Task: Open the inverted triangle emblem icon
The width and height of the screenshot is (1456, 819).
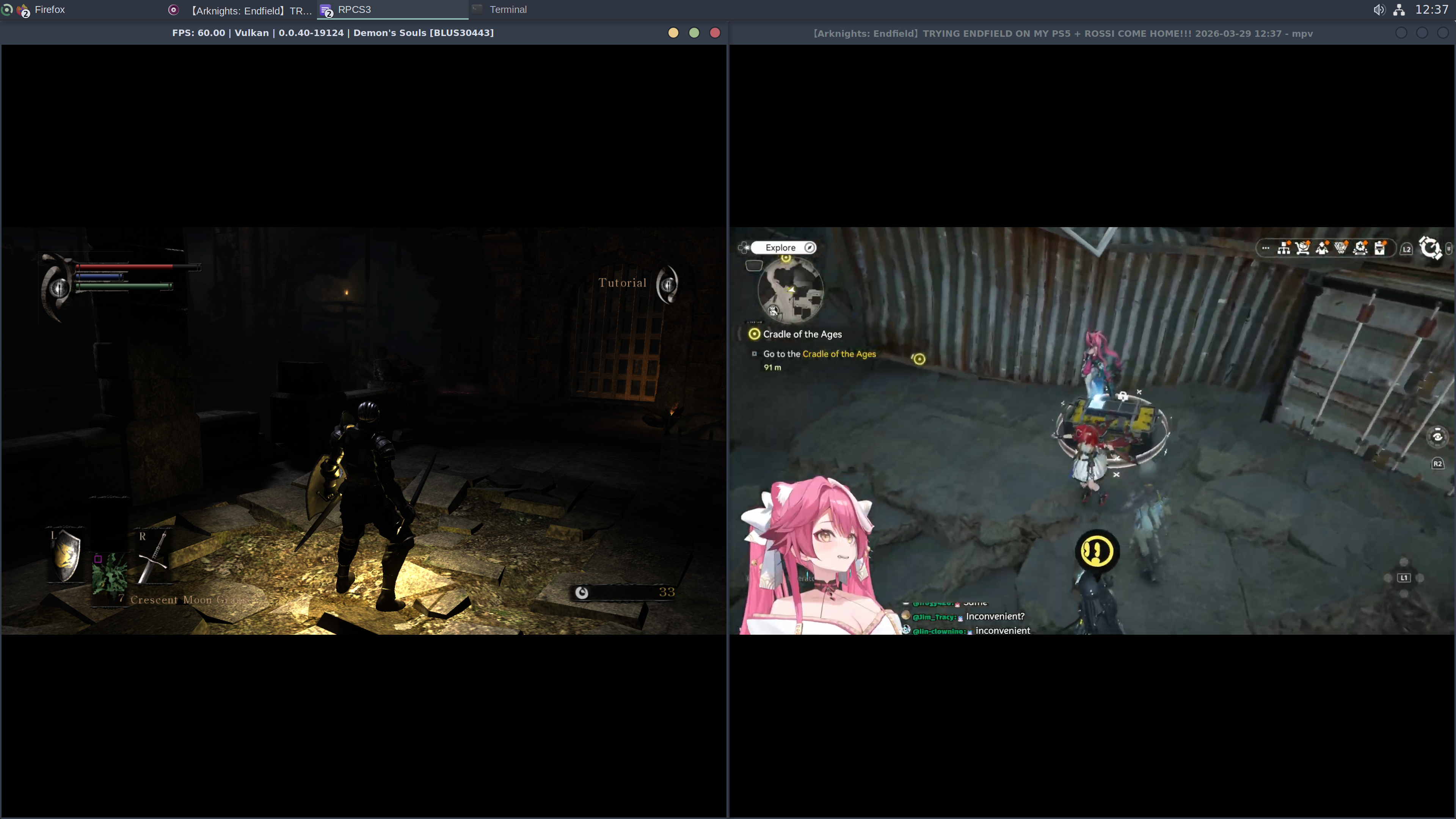Action: click(x=1341, y=248)
